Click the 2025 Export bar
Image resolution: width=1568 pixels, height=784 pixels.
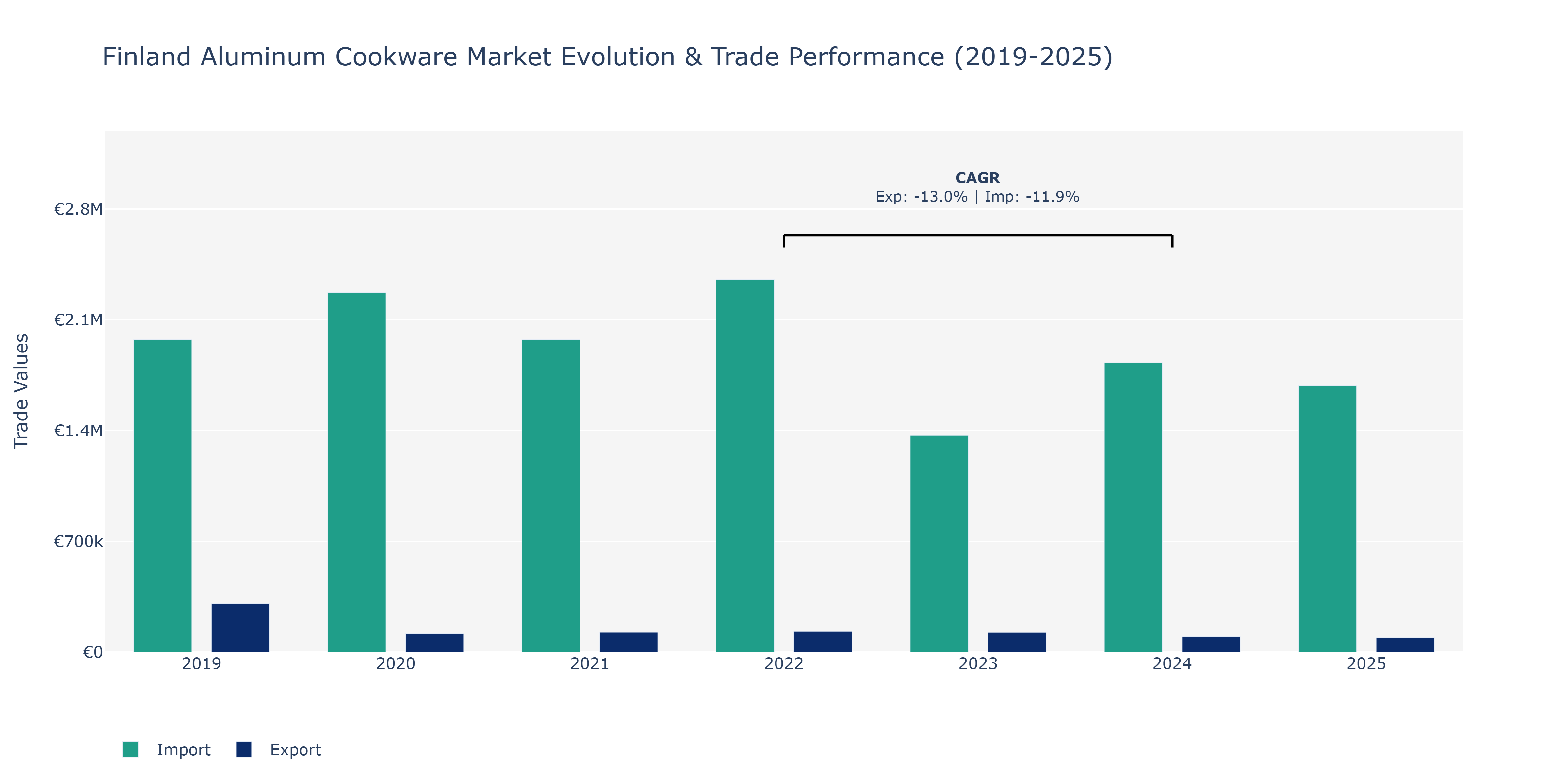tap(1405, 645)
